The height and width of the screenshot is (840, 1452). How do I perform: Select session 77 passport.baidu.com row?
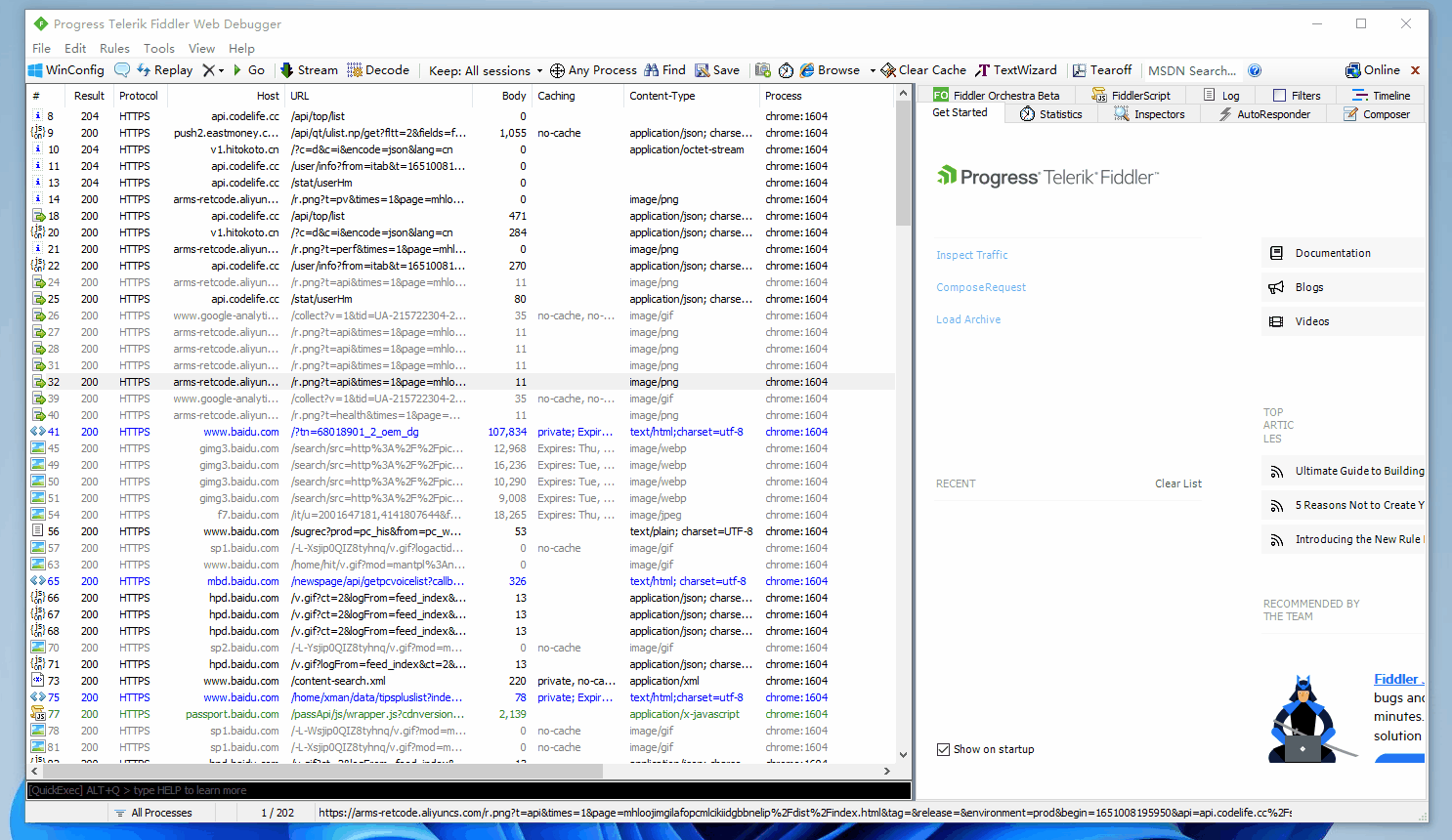(460, 714)
